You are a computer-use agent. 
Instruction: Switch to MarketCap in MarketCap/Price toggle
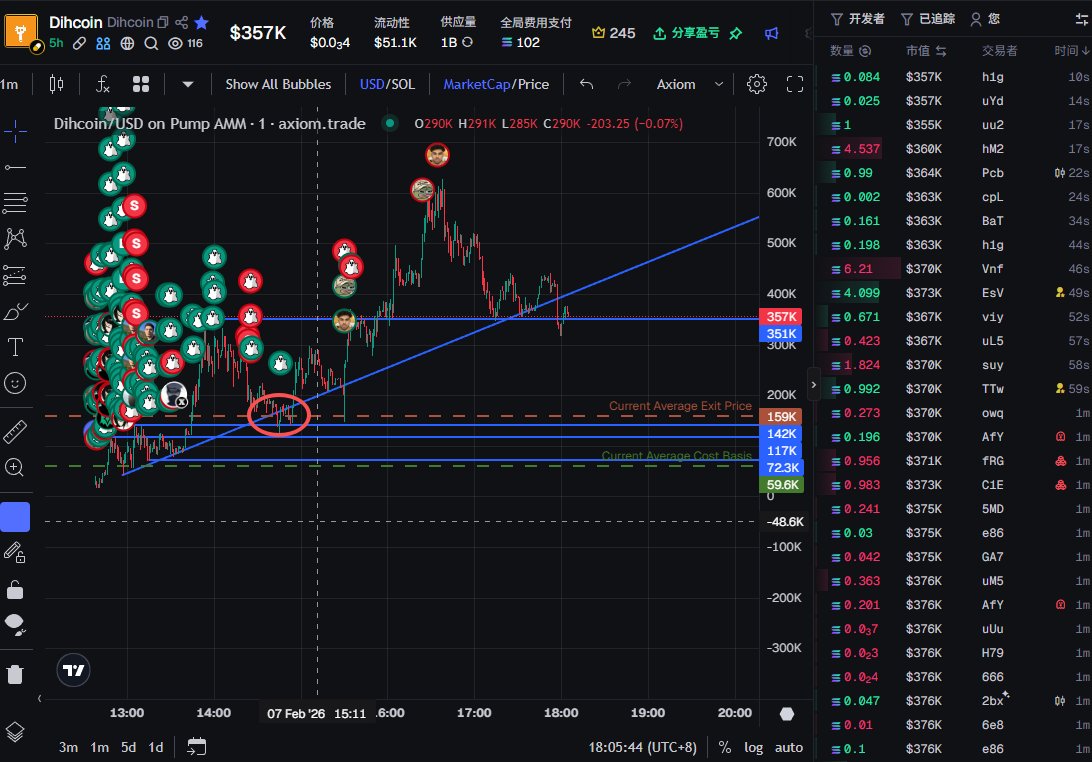tap(477, 84)
